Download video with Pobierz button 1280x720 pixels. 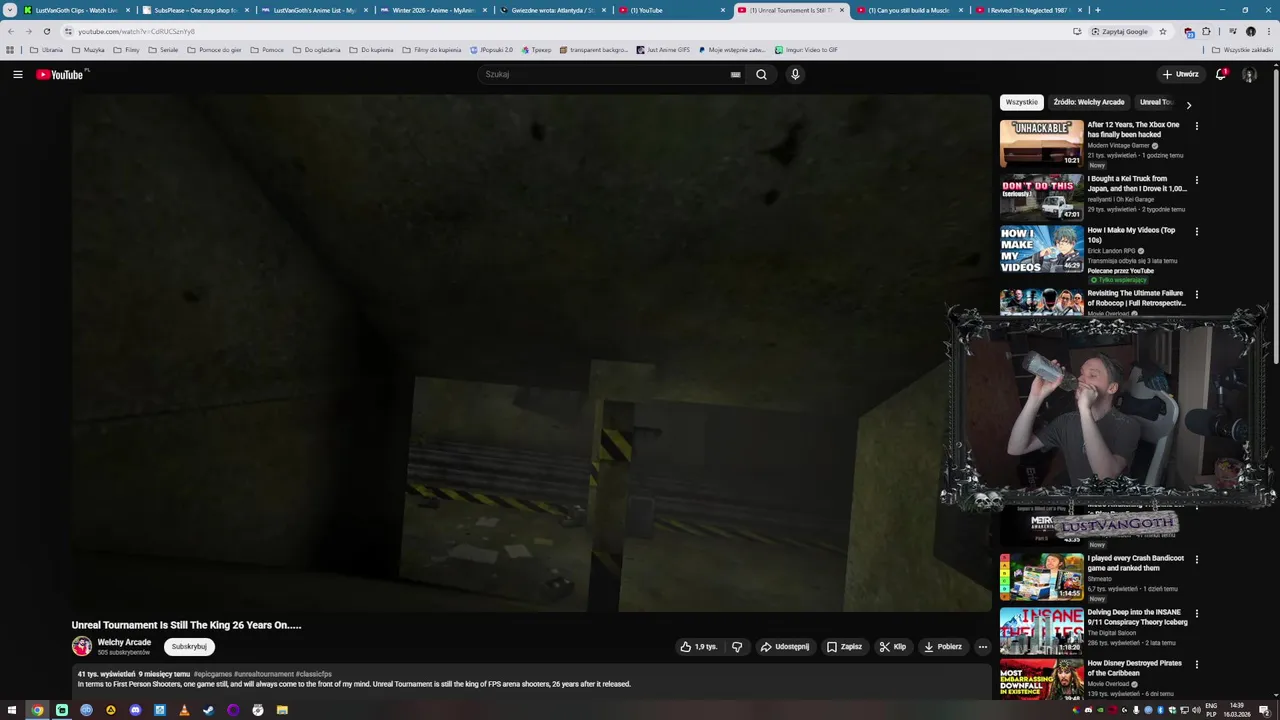943,647
